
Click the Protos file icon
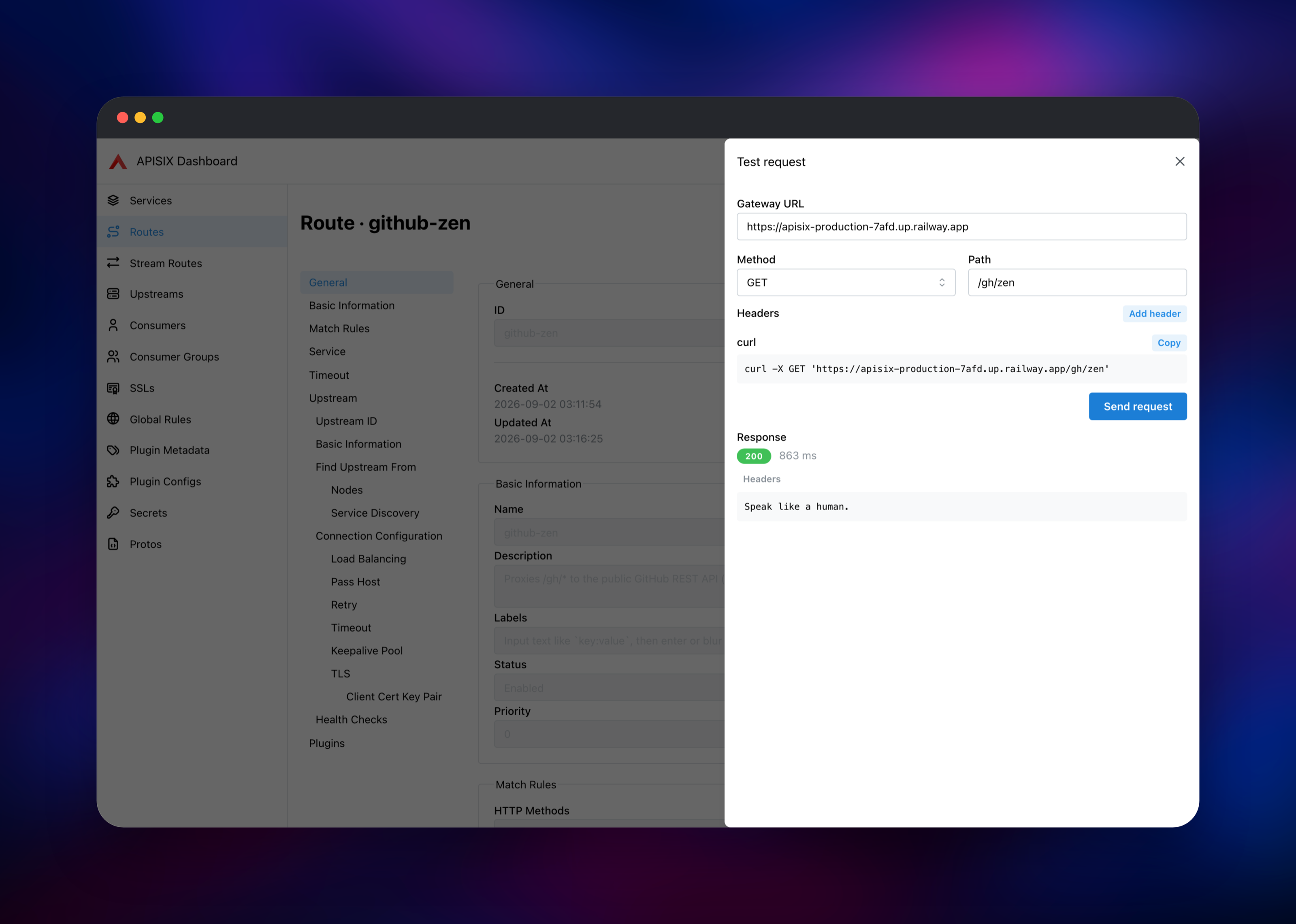113,544
